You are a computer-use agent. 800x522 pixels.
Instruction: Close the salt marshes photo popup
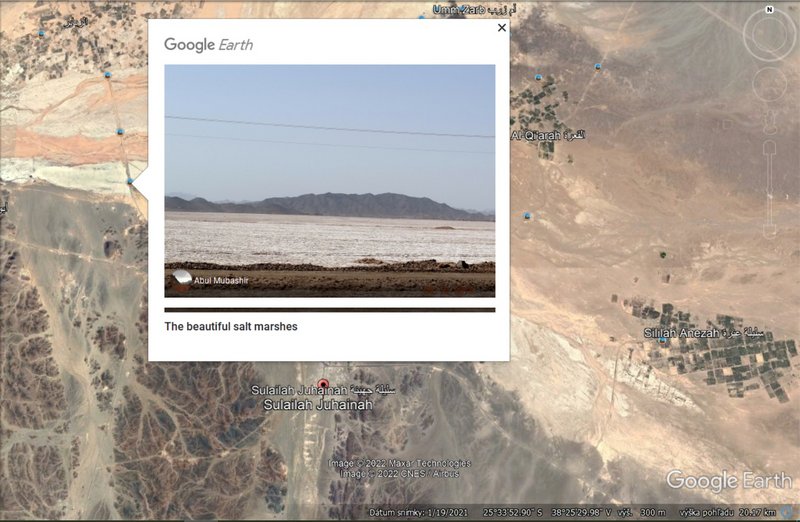click(x=502, y=28)
